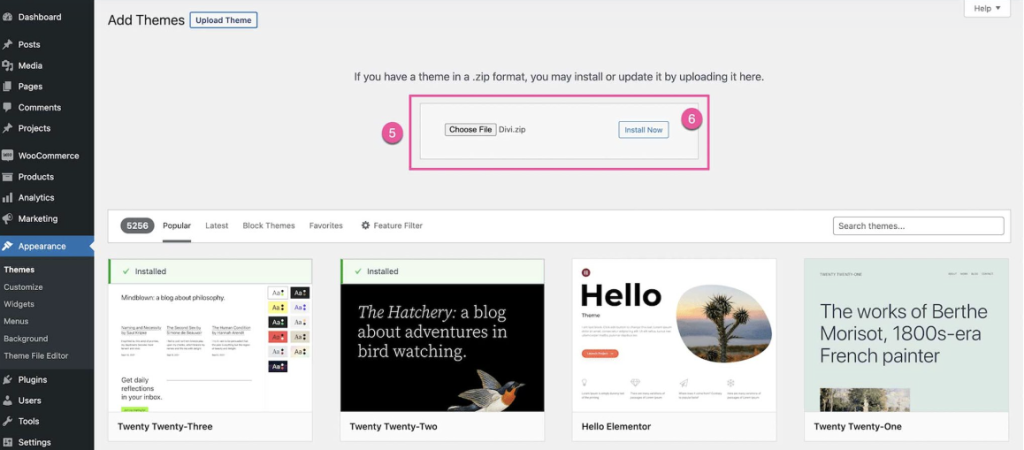The image size is (1024, 450).
Task: Select Appearance menu item
Action: 47,246
